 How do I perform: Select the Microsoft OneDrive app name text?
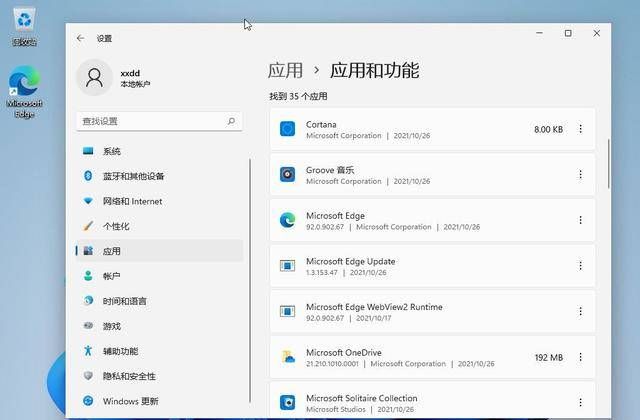pyautogui.click(x=344, y=352)
